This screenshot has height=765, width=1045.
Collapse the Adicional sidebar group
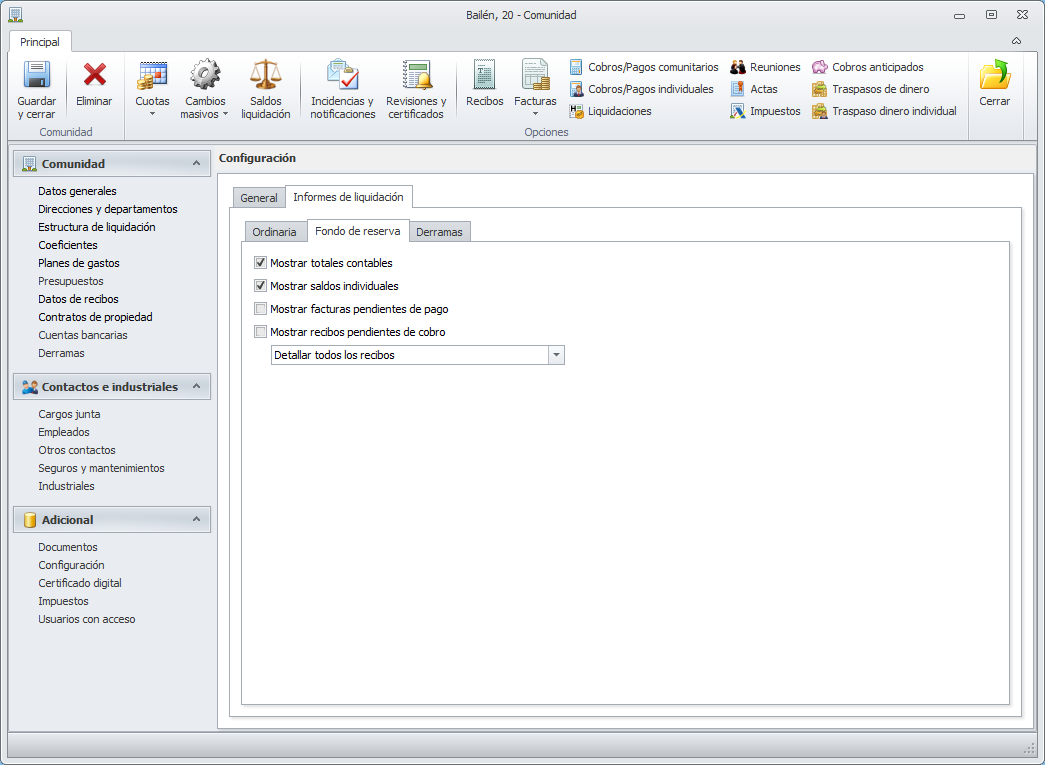coord(196,519)
